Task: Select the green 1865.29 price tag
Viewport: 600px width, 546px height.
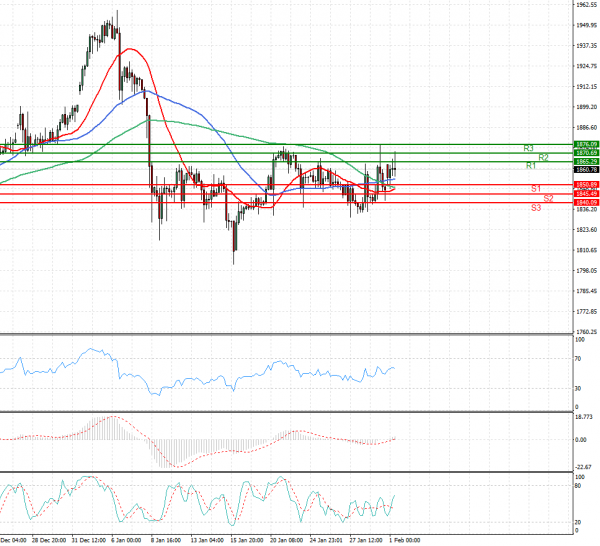Action: pos(587,161)
